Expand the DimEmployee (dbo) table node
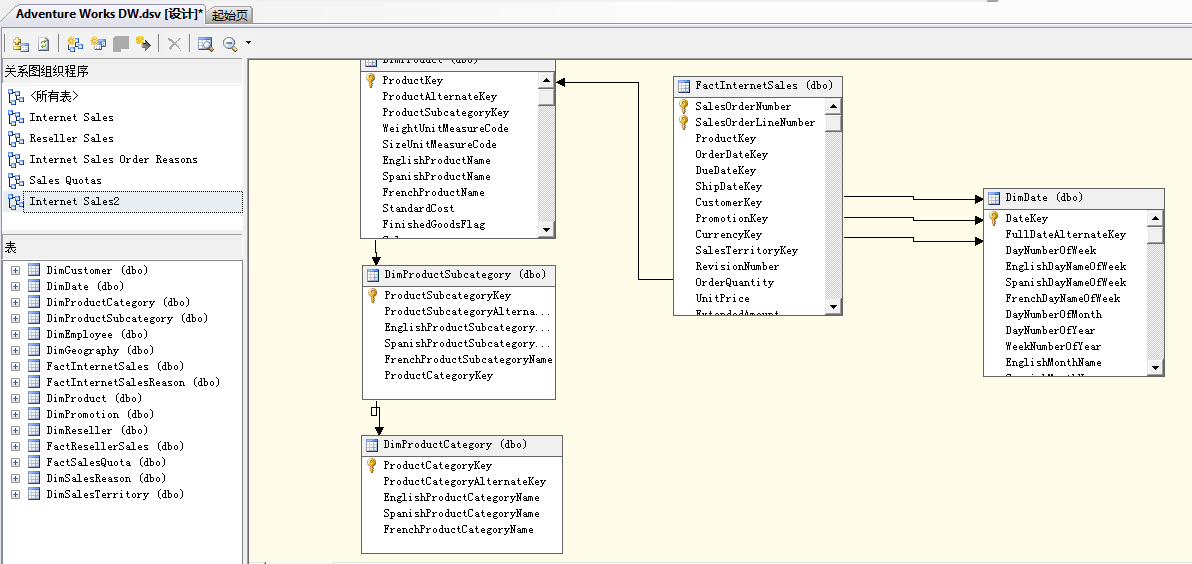 (15, 334)
